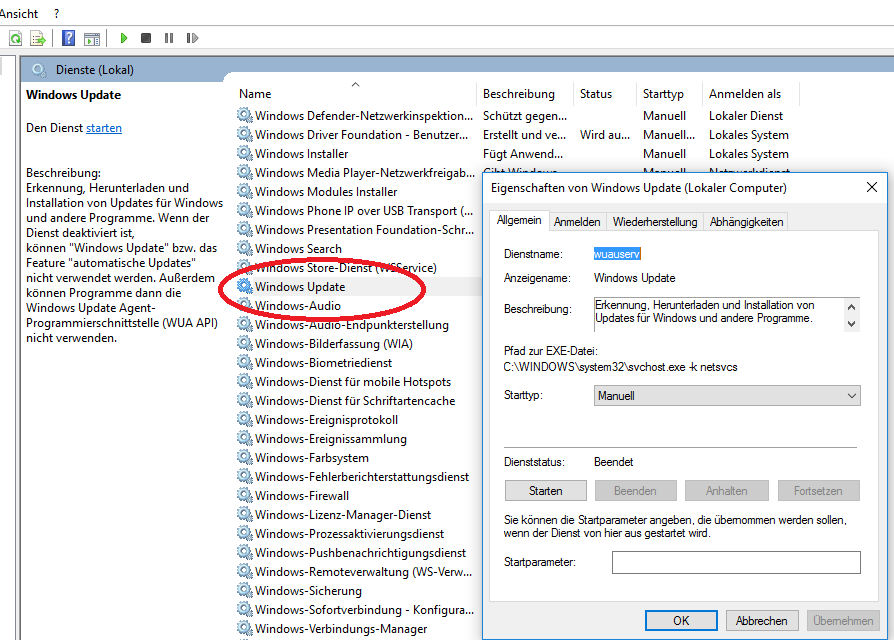
Task: Select Windows-Dienst für mobile Hotspots
Action: tap(353, 381)
